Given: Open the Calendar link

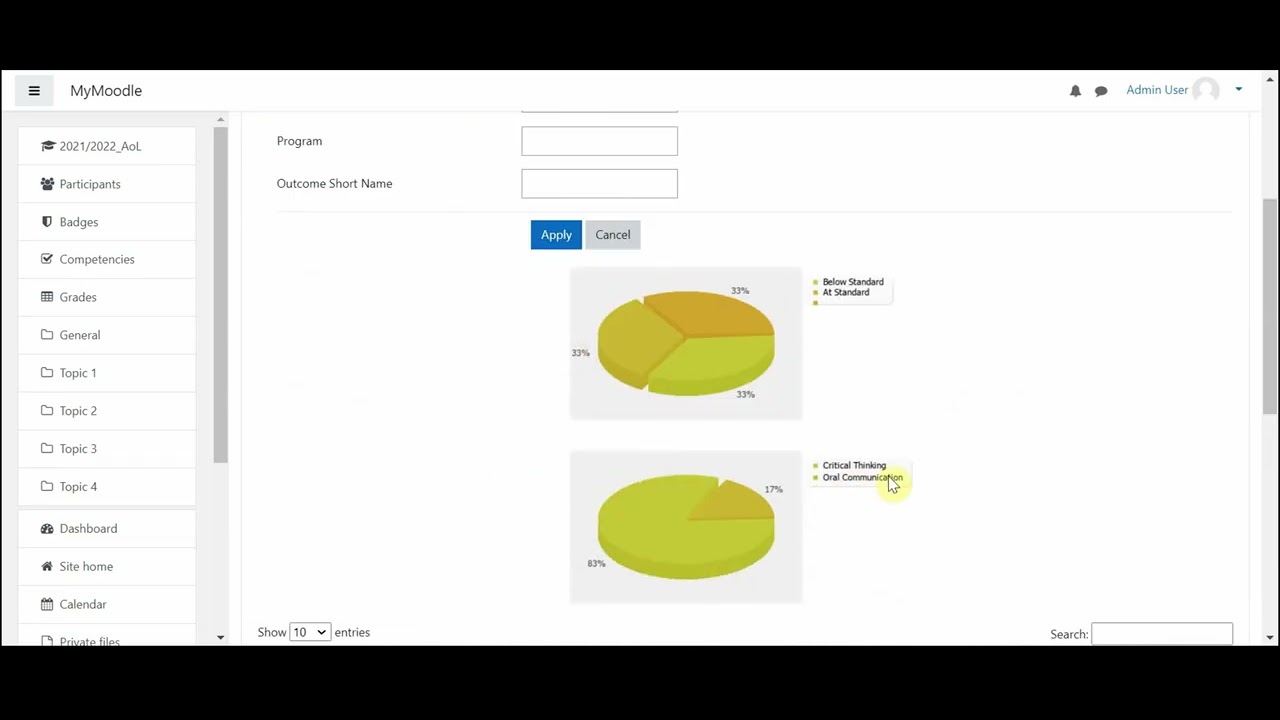Looking at the screenshot, I should tap(83, 605).
